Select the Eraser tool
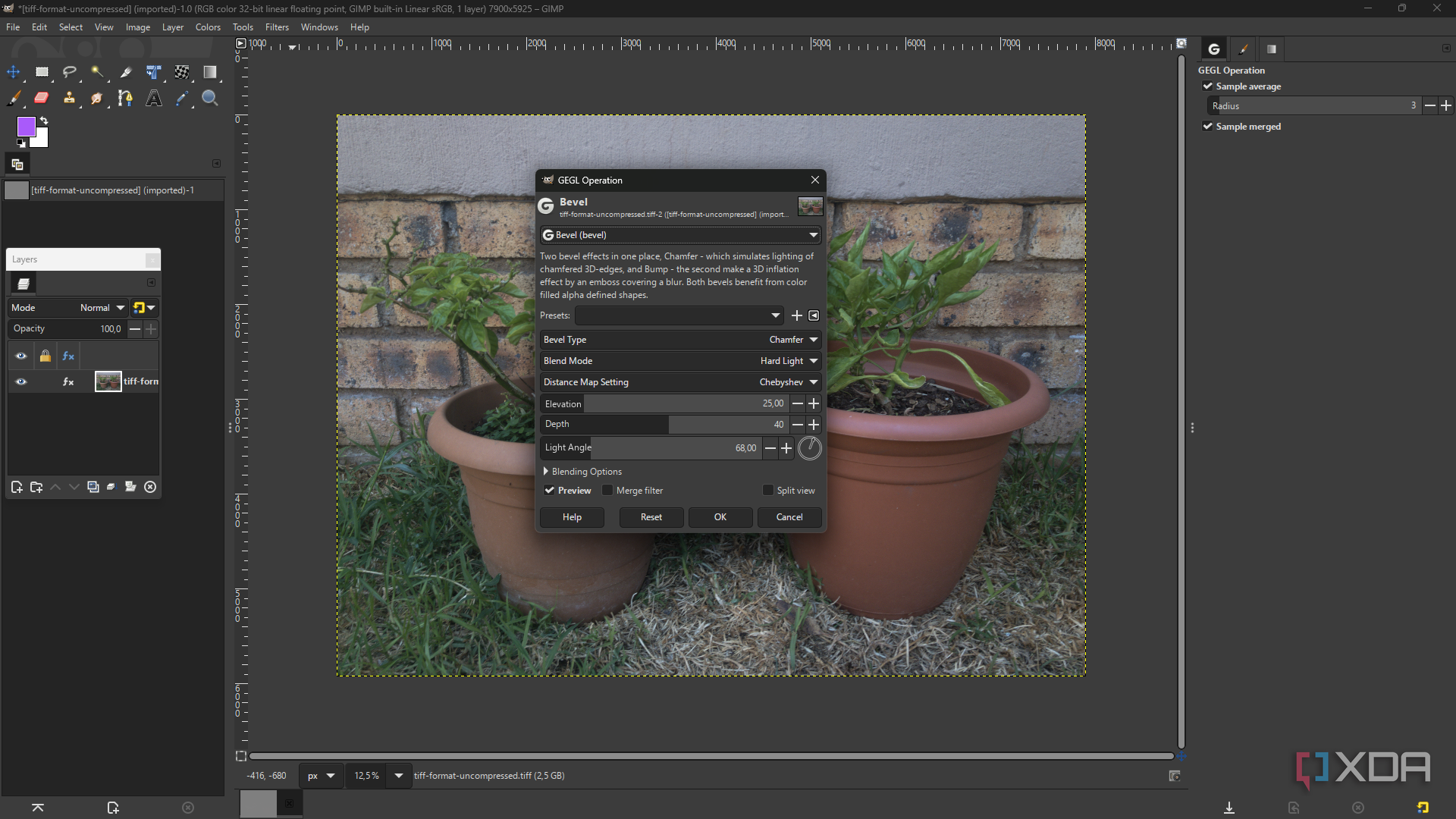The image size is (1456, 819). tap(42, 98)
